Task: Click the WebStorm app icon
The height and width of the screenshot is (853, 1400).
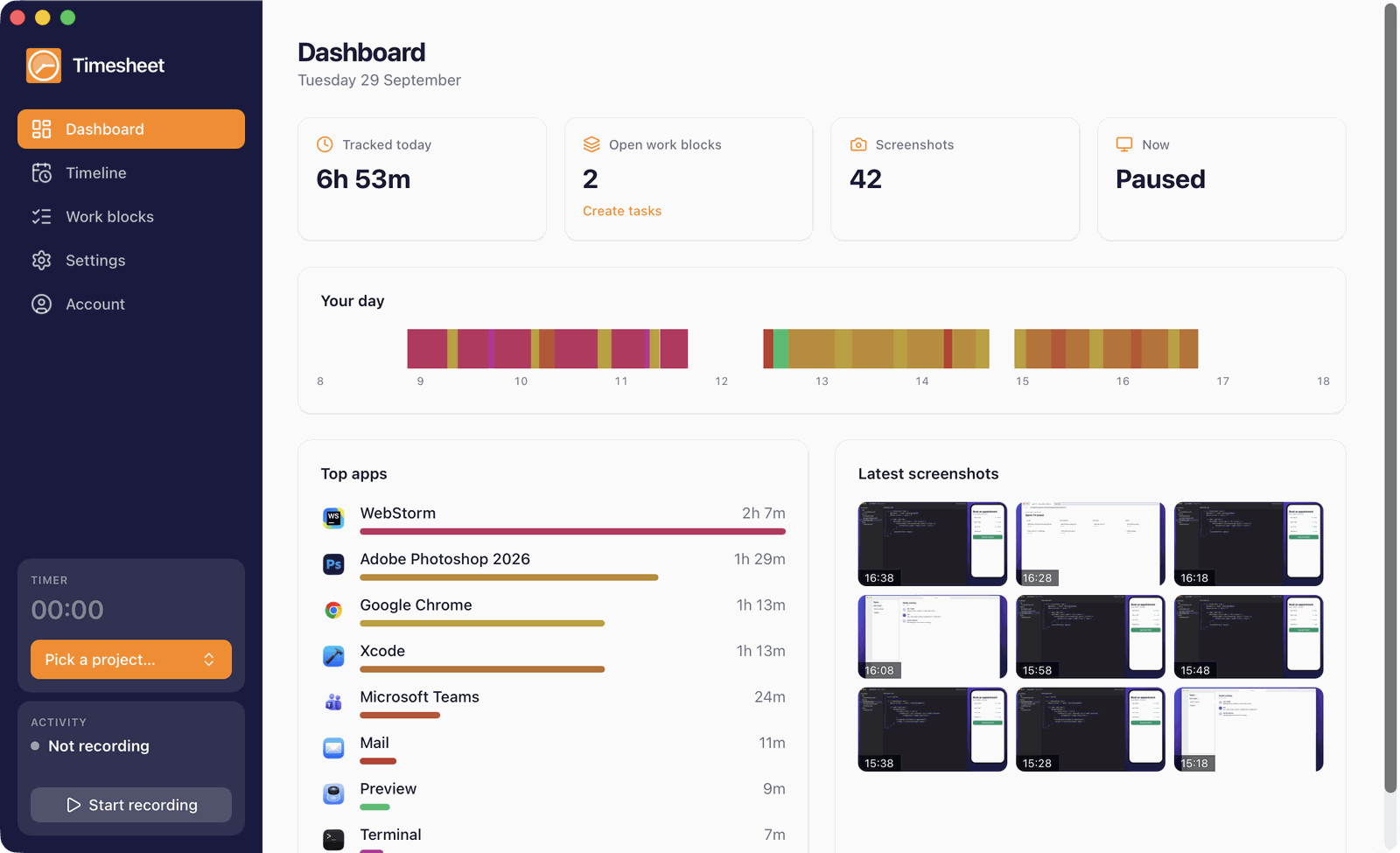Action: point(333,518)
